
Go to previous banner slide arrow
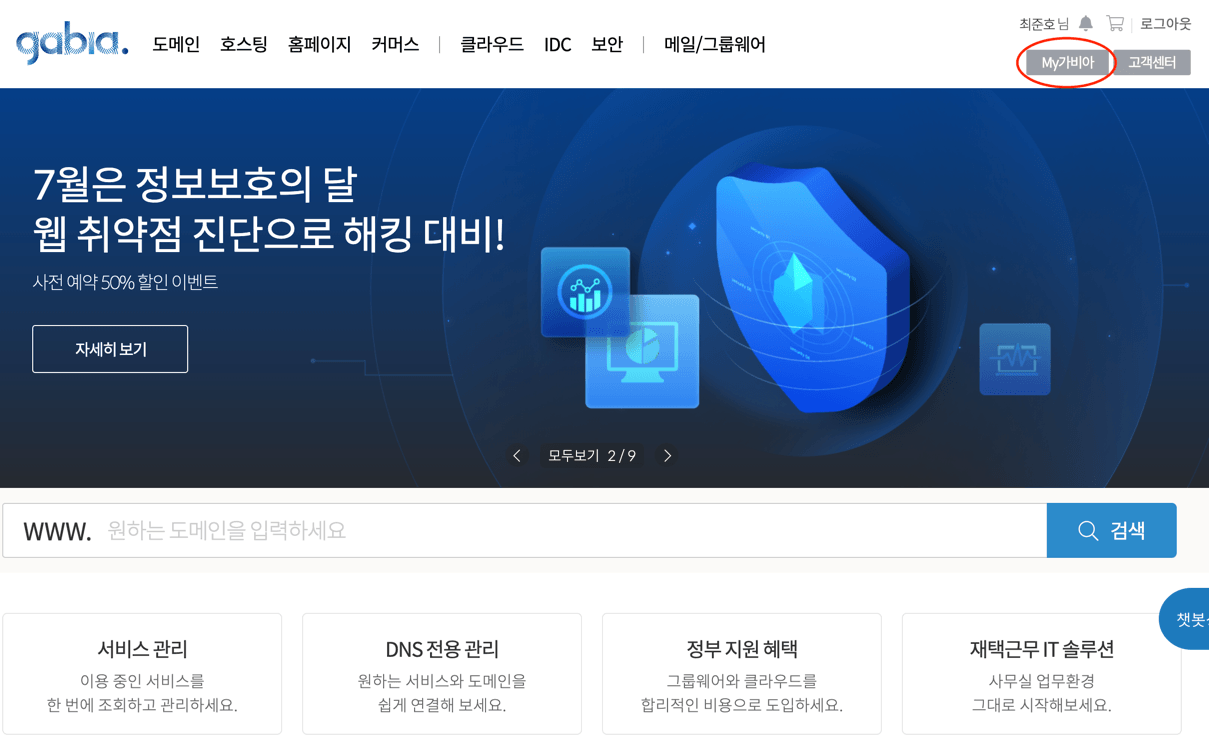tap(517, 456)
